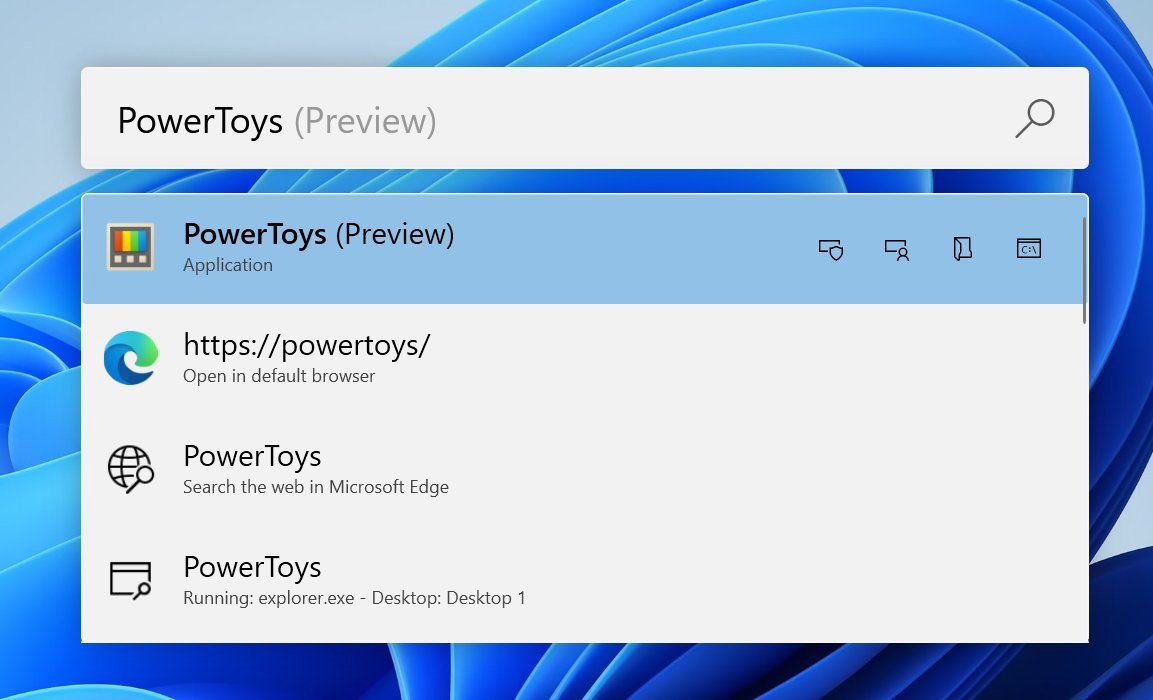Click the magnifier search icon
Screen dimensions: 1153x700
point(1035,118)
